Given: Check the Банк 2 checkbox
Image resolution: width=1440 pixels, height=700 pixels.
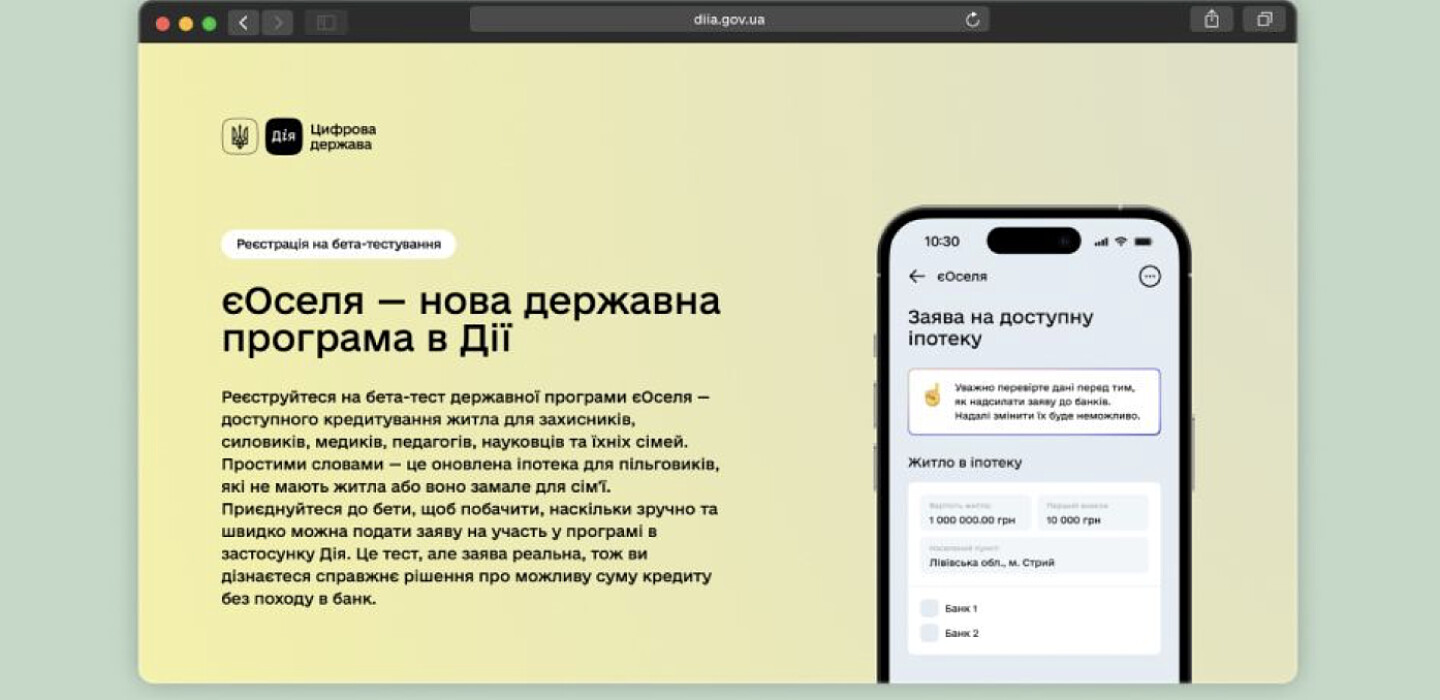Looking at the screenshot, I should coord(929,633).
